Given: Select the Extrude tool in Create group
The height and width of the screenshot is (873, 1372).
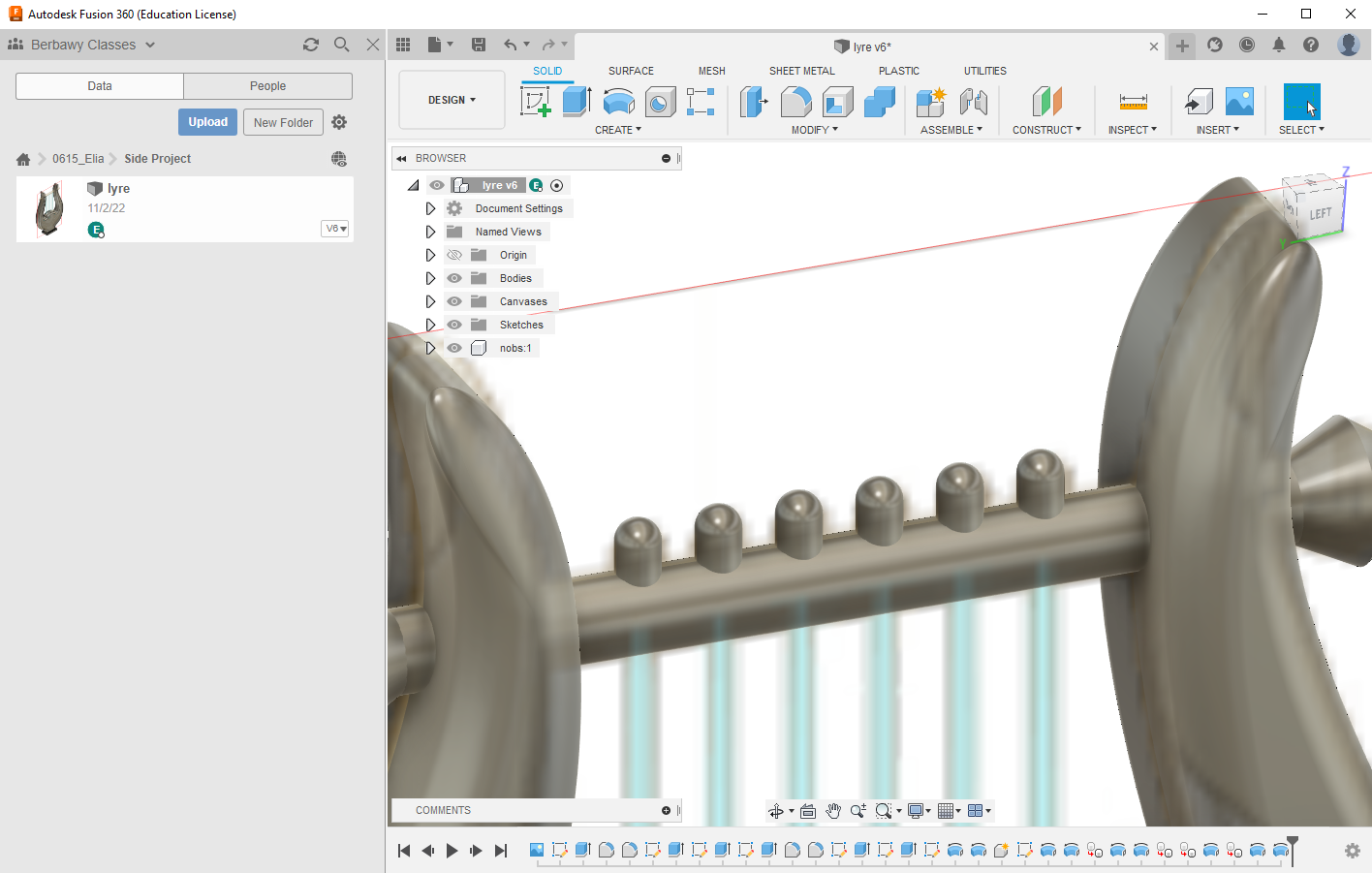Looking at the screenshot, I should 577,102.
